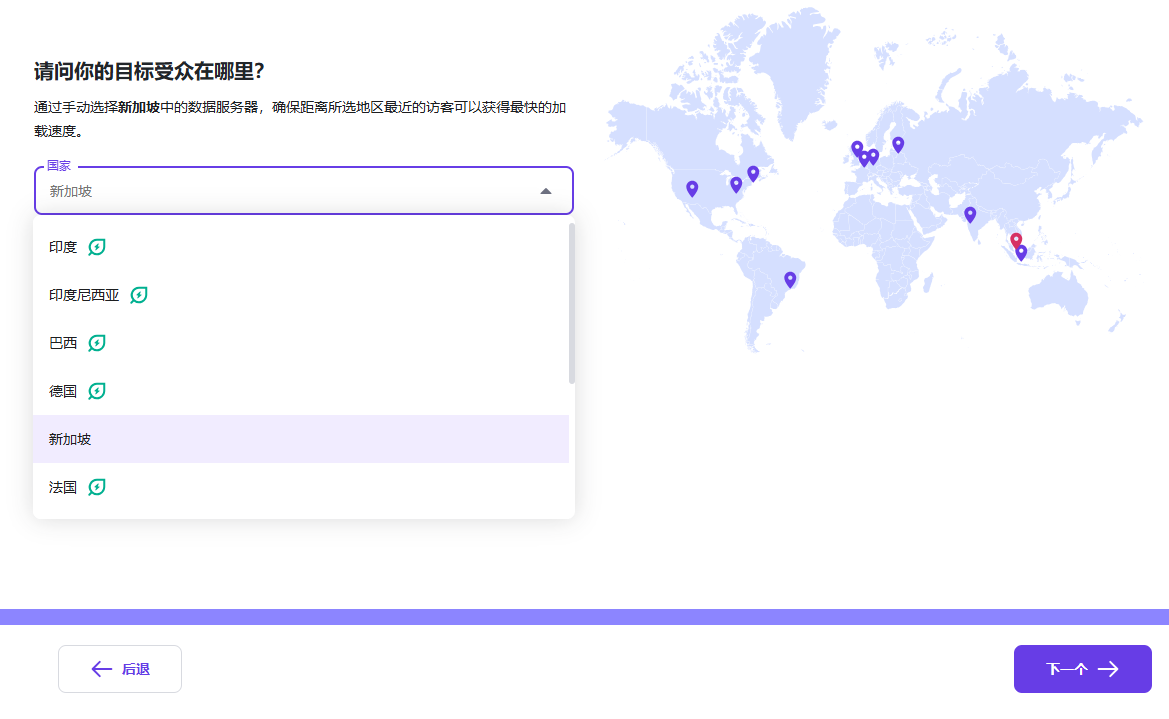
Task: Proceed with the 下一个 button
Action: pyautogui.click(x=1082, y=669)
